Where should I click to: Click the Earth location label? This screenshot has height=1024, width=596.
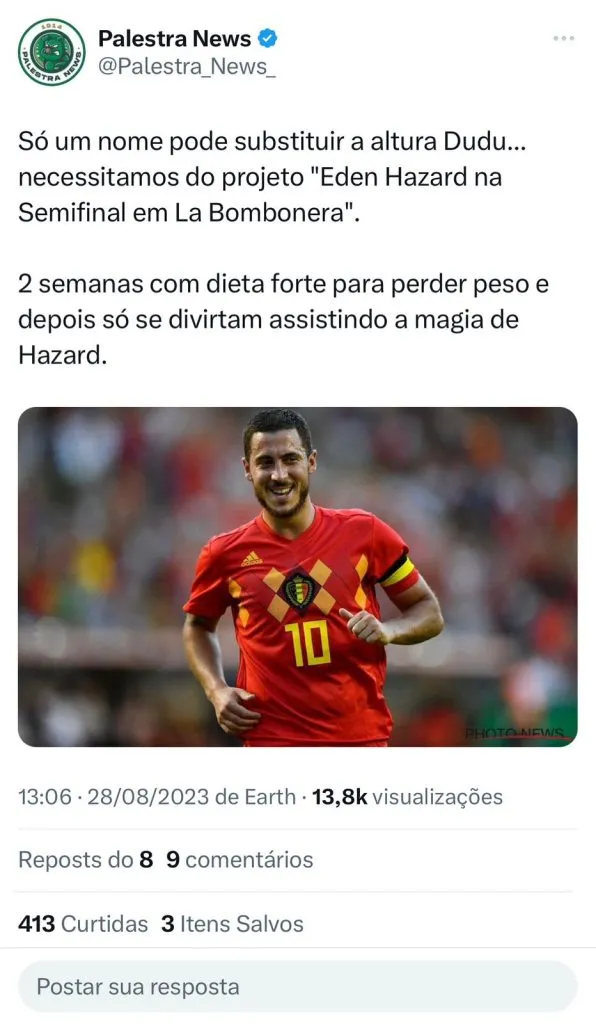tap(270, 797)
